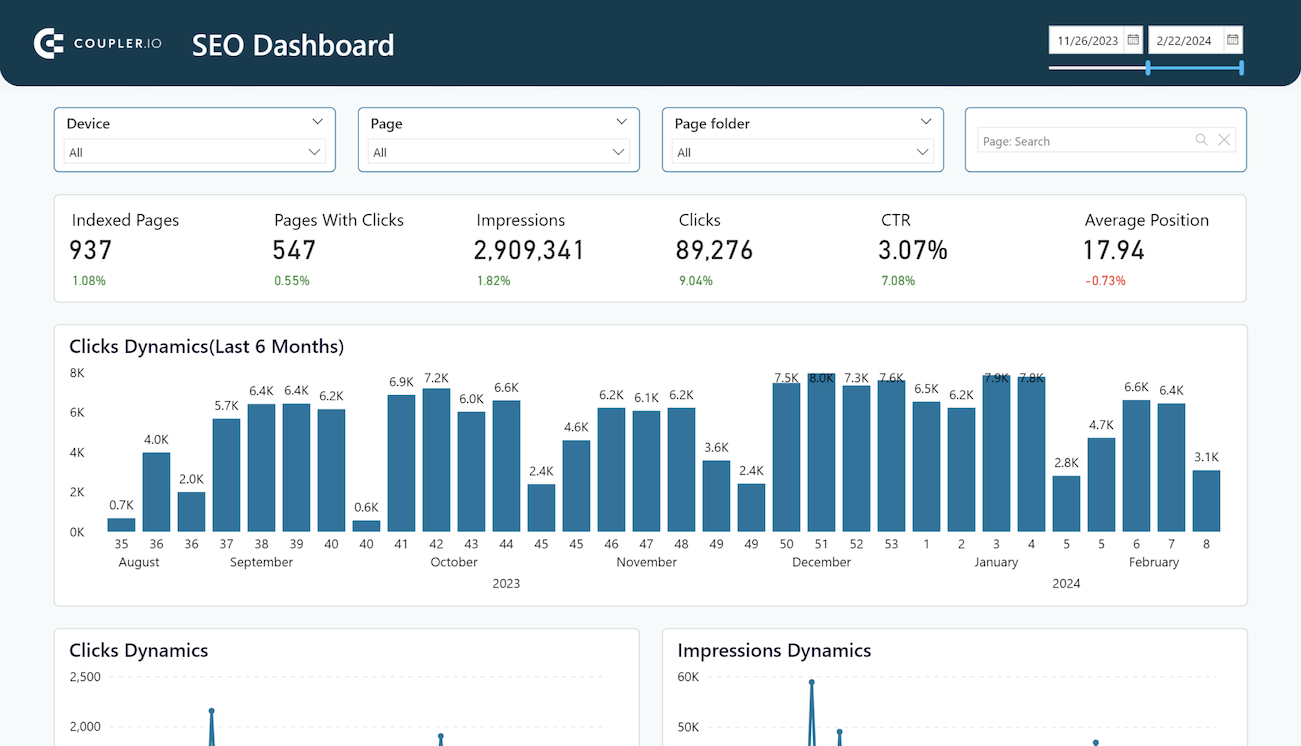Click the Clicks KPI showing 89,276

tap(714, 248)
